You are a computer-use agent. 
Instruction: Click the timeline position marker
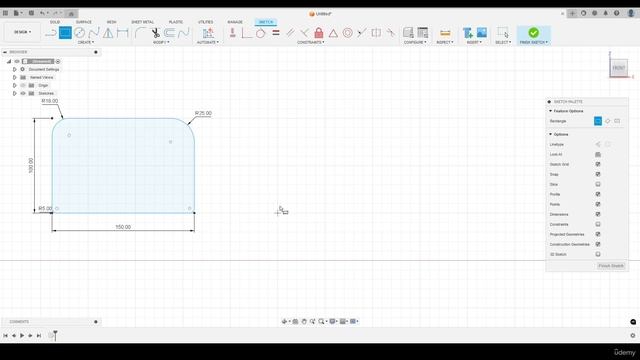(x=55, y=335)
